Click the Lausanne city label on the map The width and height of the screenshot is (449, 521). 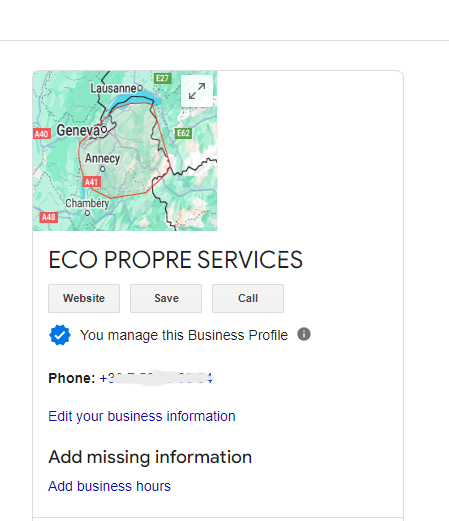[x=113, y=88]
